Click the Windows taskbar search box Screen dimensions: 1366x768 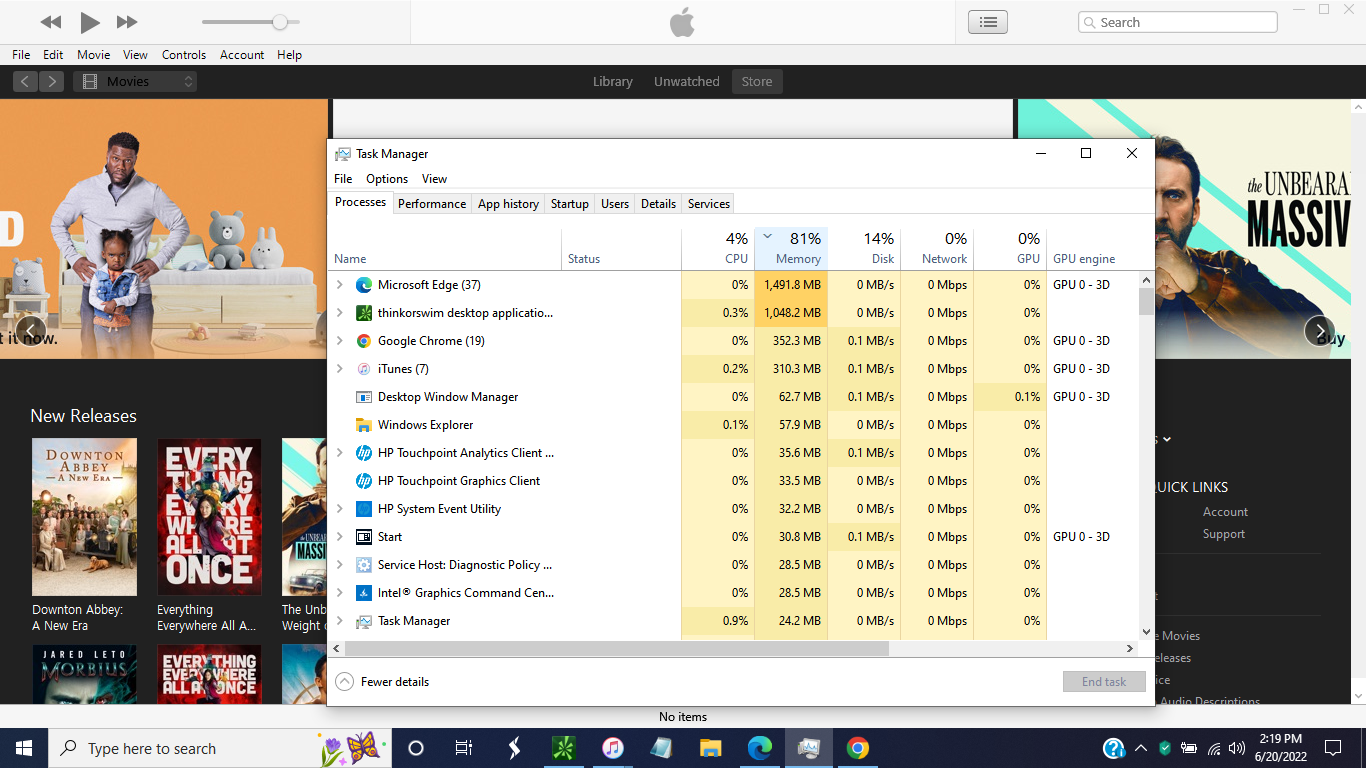(x=219, y=748)
